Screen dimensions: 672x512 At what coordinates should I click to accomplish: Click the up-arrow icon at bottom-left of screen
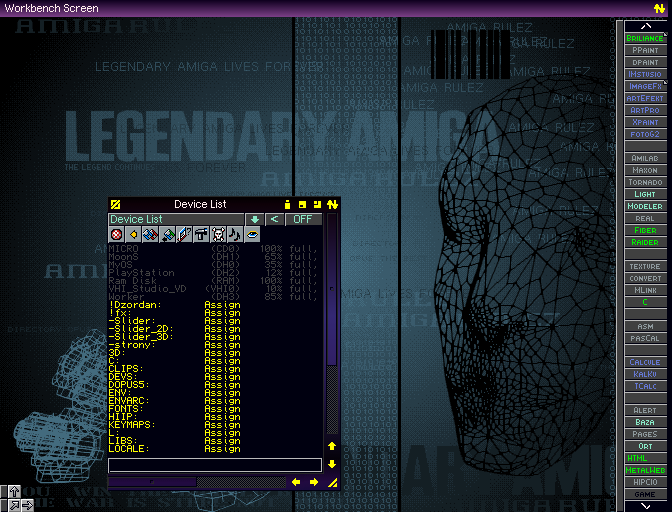point(14,491)
